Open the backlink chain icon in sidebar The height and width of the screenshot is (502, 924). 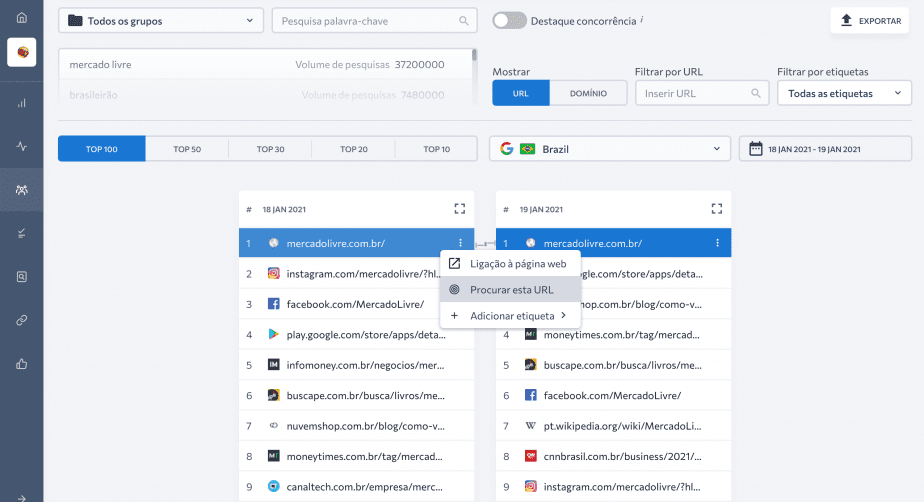tap(22, 320)
